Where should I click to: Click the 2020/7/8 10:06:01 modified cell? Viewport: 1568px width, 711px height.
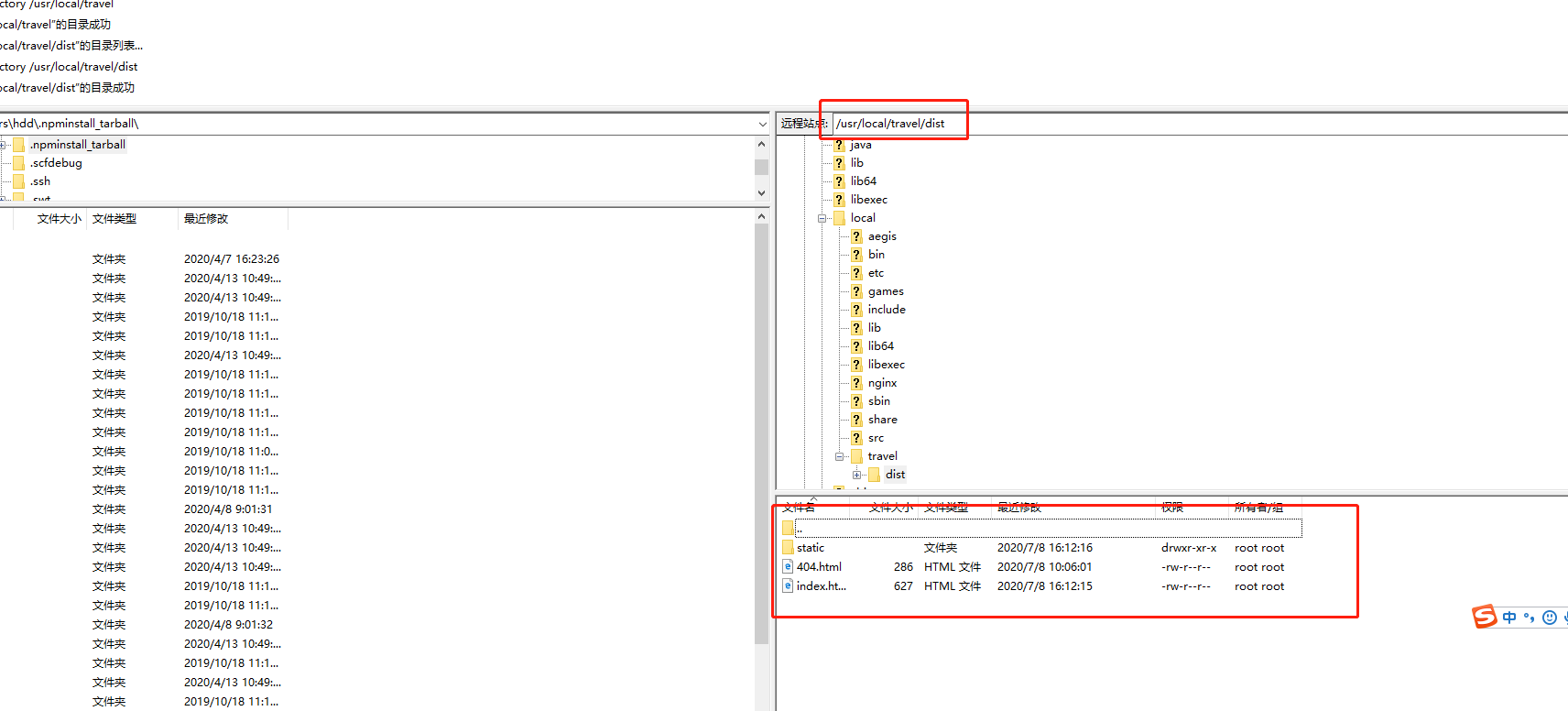pyautogui.click(x=1045, y=567)
